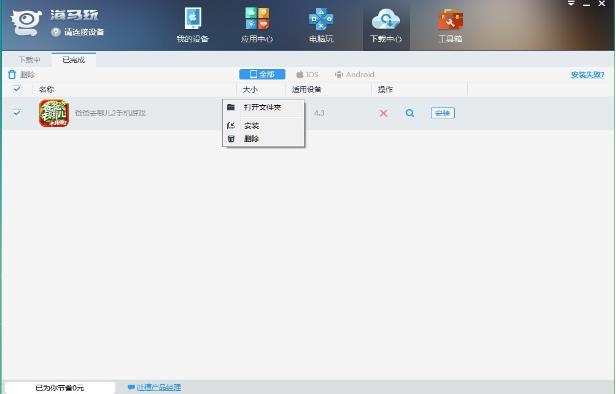616x394 pixels.
Task: Click the trash 删除 button in toolbar
Action: tap(22, 74)
